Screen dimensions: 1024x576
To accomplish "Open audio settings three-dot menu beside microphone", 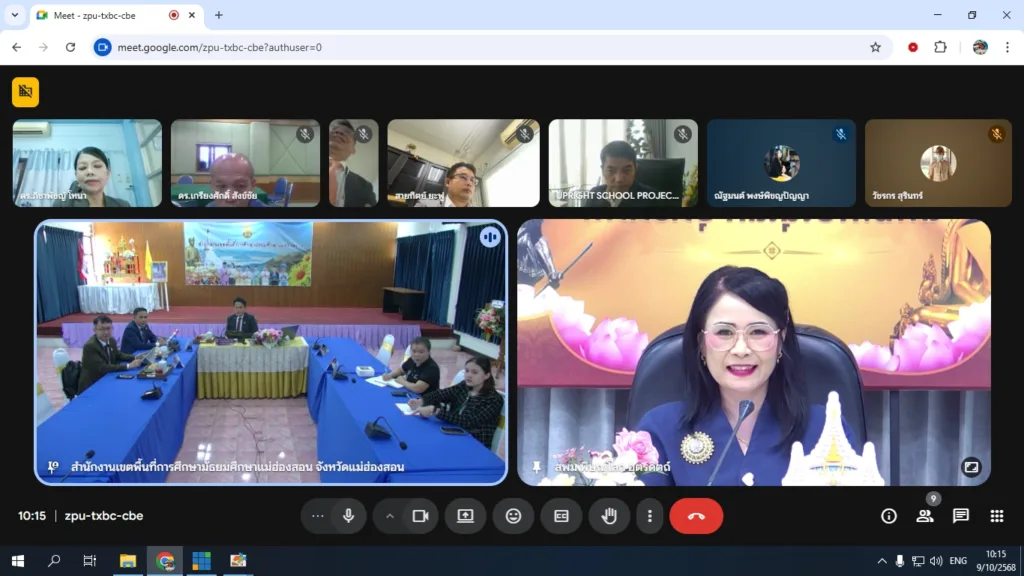I will tap(318, 516).
